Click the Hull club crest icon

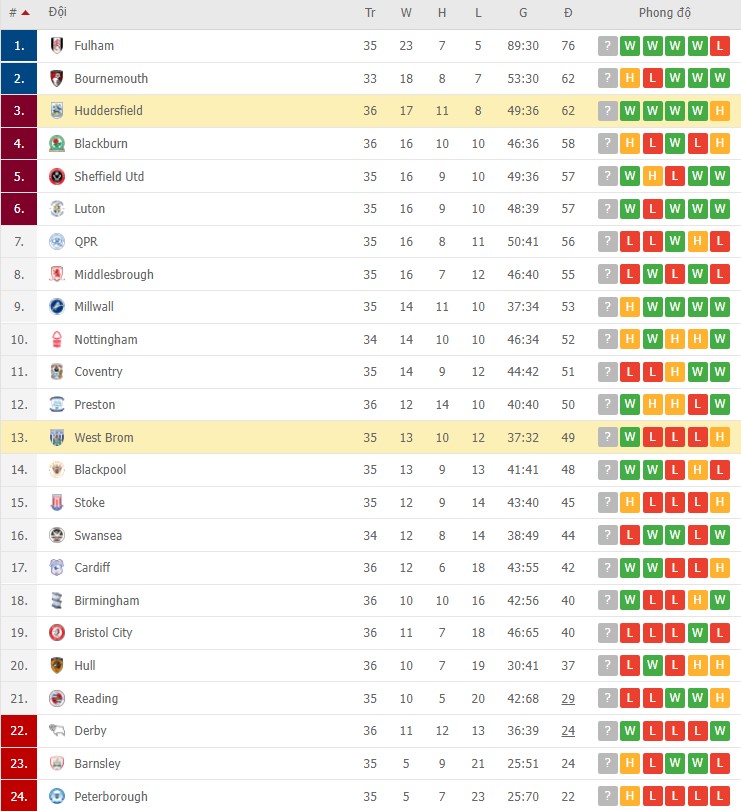click(x=57, y=666)
